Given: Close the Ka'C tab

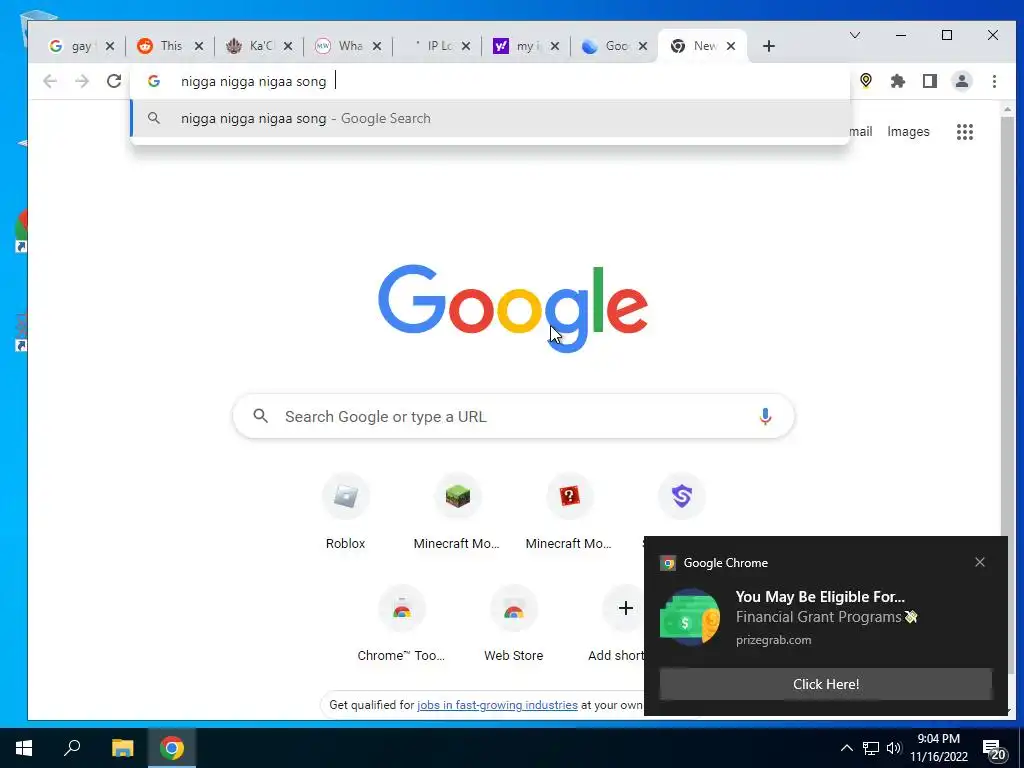Looking at the screenshot, I should [288, 46].
